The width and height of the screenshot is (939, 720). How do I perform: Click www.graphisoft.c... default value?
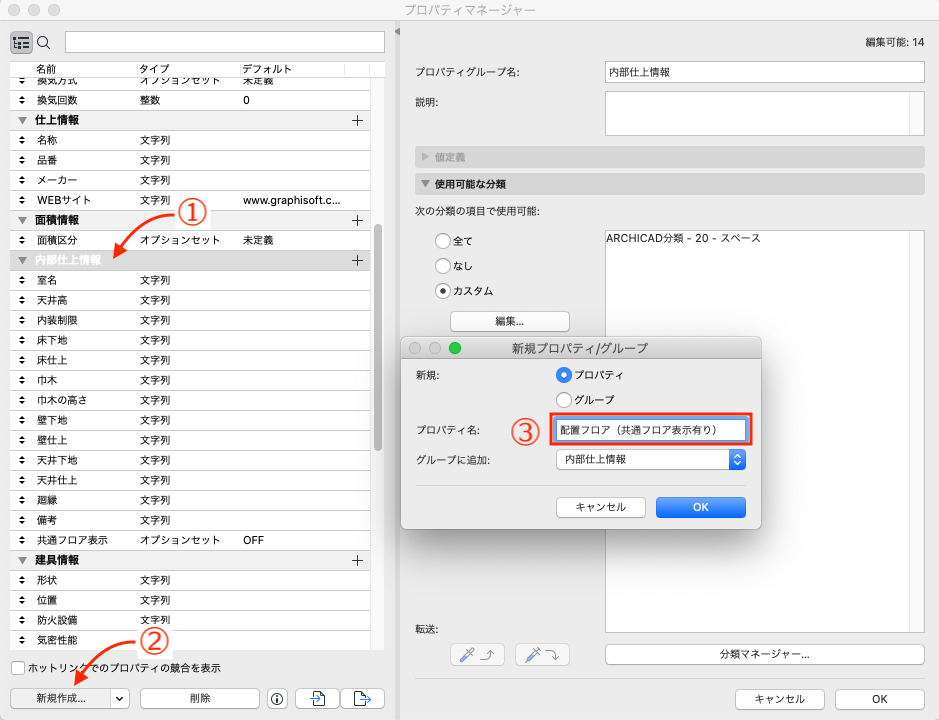292,200
